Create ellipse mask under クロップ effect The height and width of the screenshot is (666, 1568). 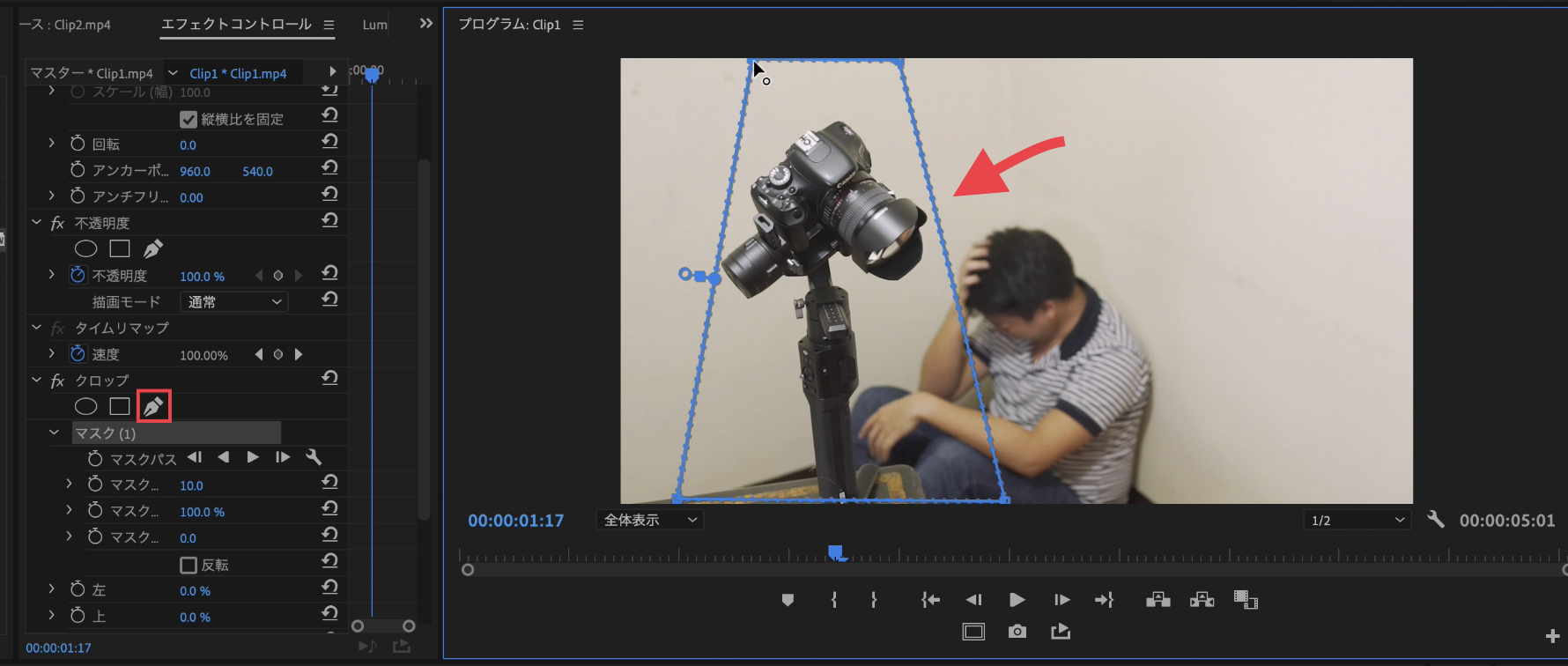(x=85, y=406)
